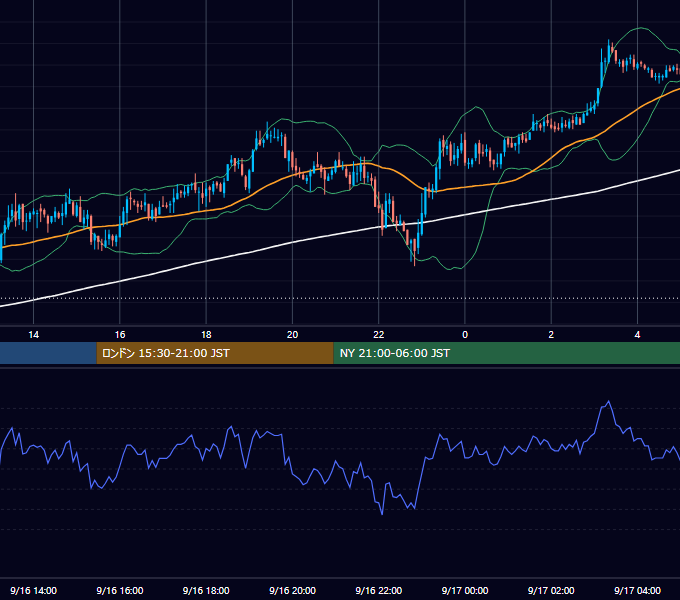Click the 20 hour label on price chart axis
The image size is (680, 600).
coord(292,335)
